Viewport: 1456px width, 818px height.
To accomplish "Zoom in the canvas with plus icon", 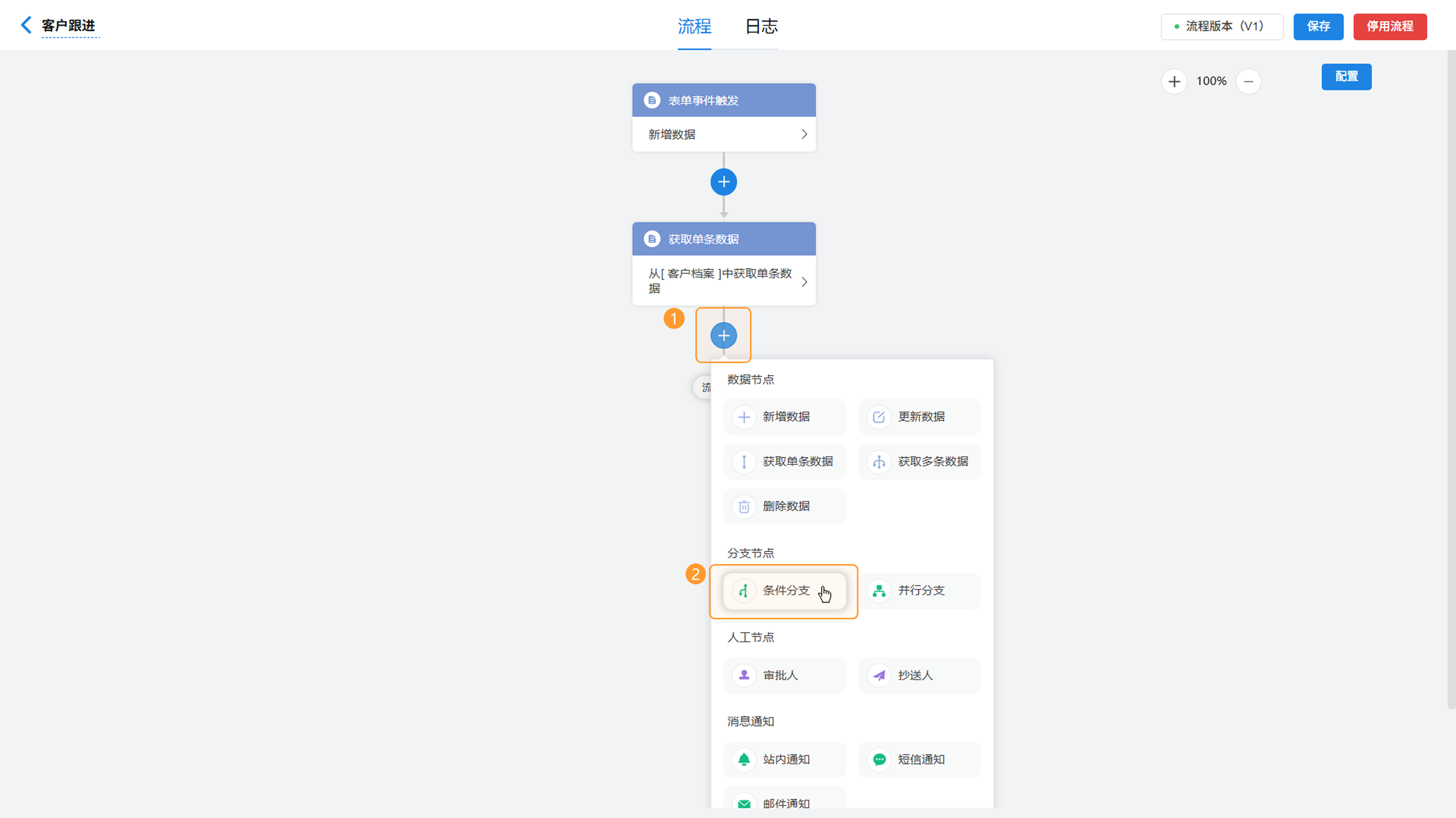I will click(1174, 81).
